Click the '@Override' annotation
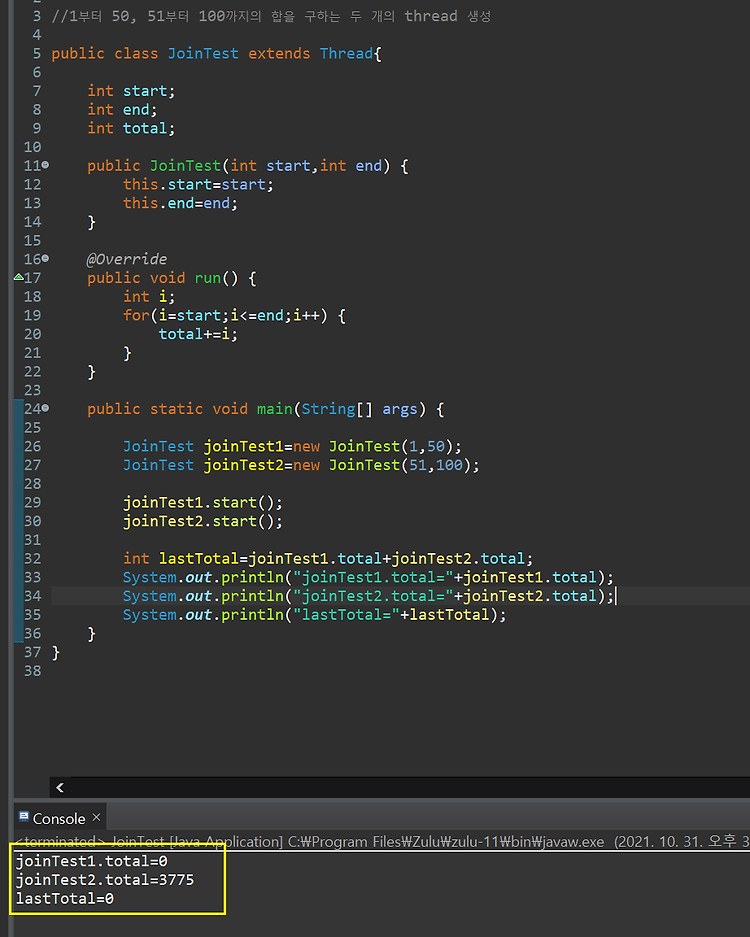Image resolution: width=750 pixels, height=937 pixels. tap(127, 259)
